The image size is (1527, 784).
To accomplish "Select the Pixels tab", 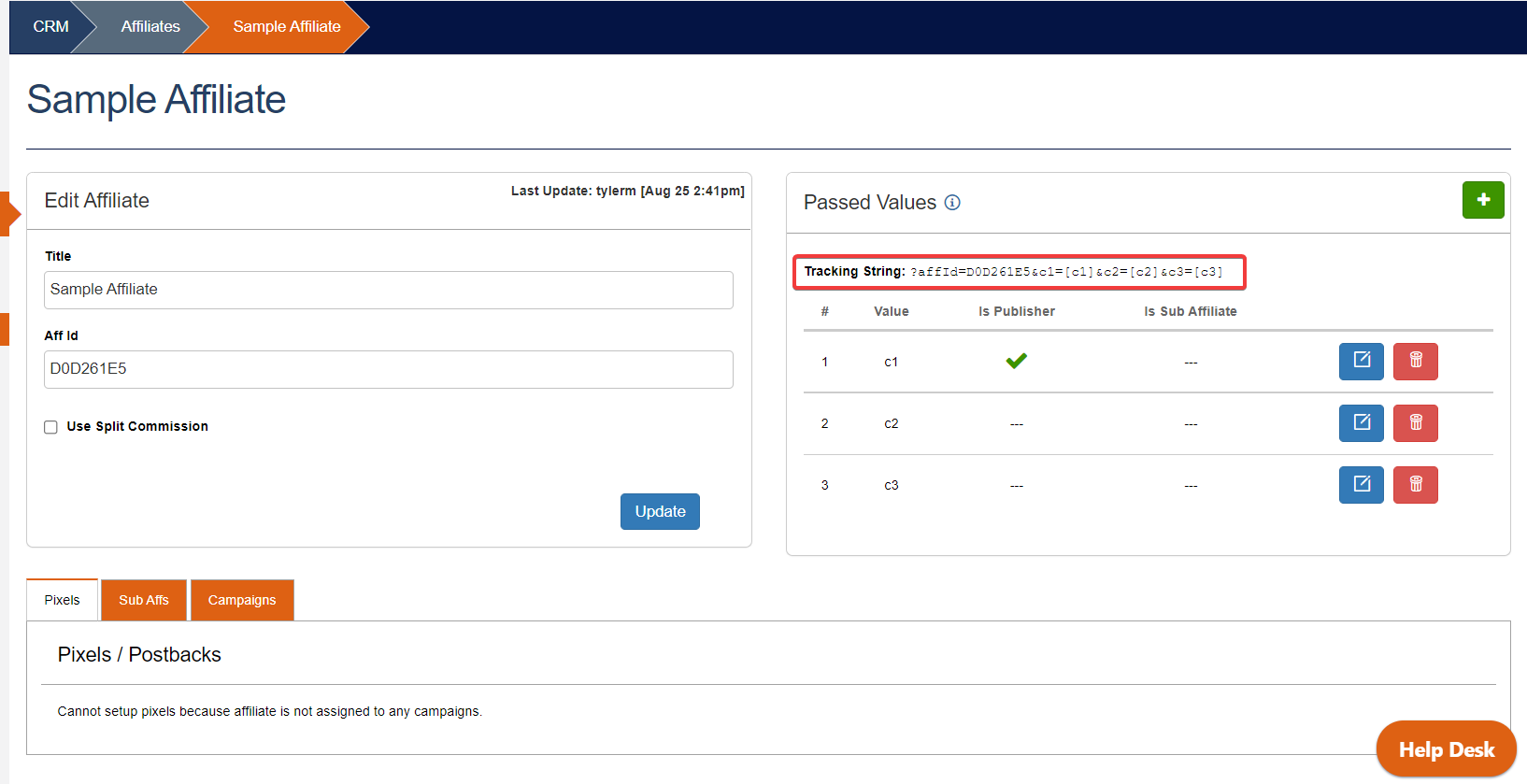I will (63, 600).
